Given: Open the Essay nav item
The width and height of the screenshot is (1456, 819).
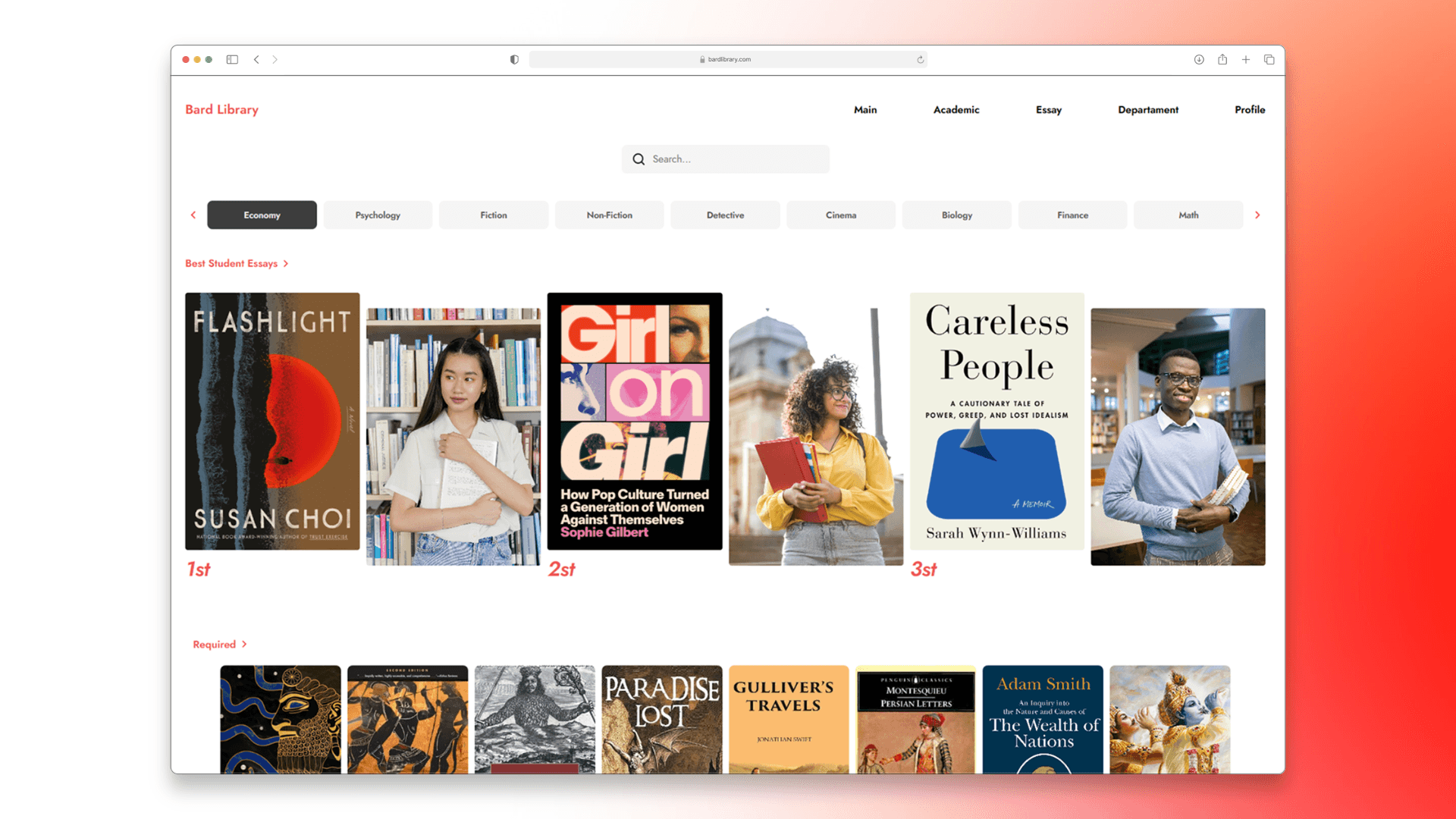Looking at the screenshot, I should pos(1049,110).
